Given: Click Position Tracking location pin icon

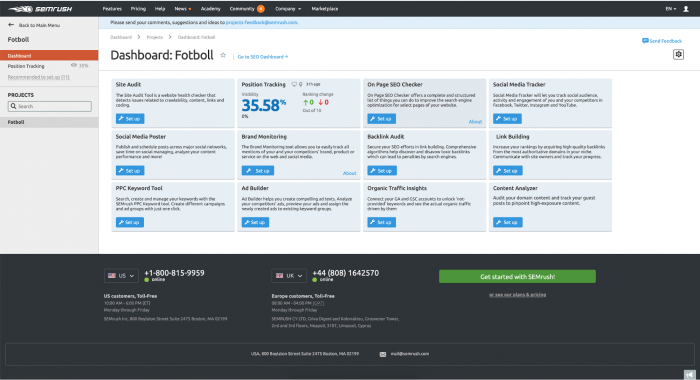Looking at the screenshot, I should click(x=300, y=84).
